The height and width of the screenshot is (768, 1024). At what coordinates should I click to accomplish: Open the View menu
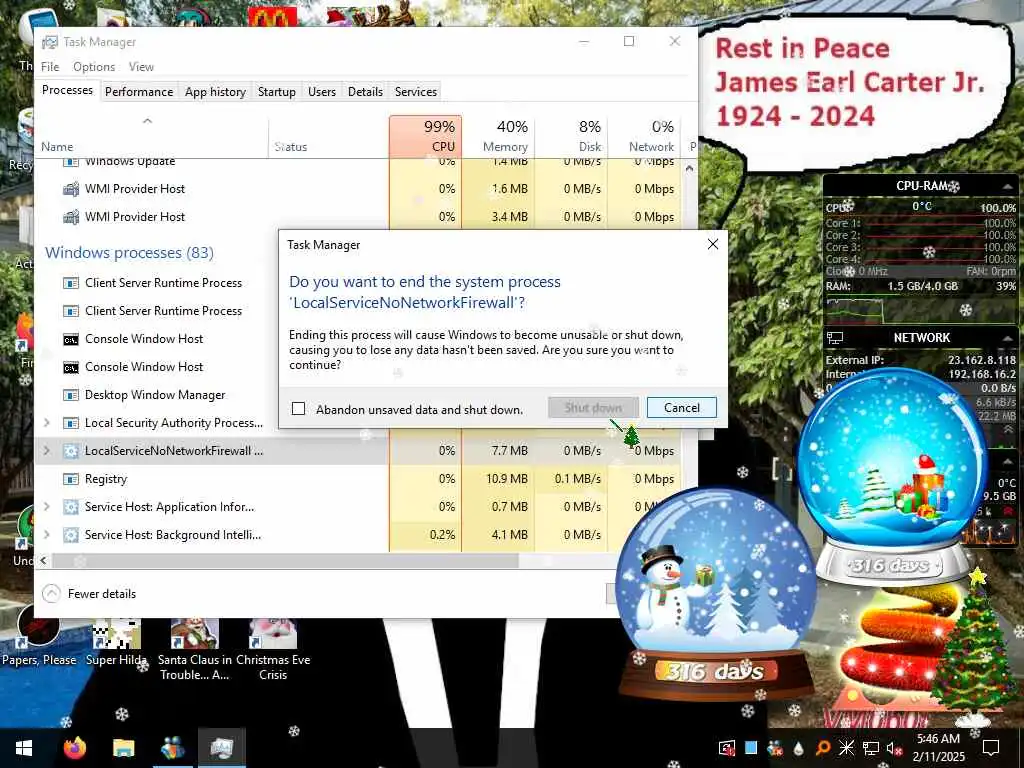(x=141, y=67)
